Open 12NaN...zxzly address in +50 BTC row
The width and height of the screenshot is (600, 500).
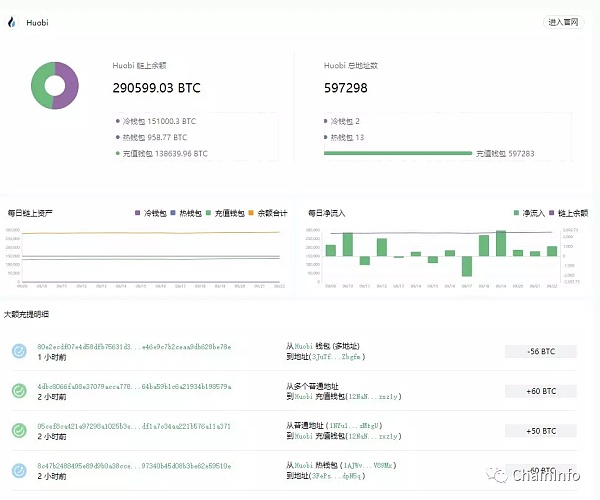373,436
